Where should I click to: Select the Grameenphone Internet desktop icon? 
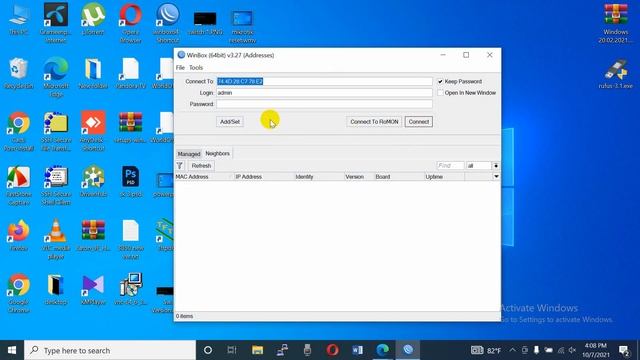pos(56,22)
